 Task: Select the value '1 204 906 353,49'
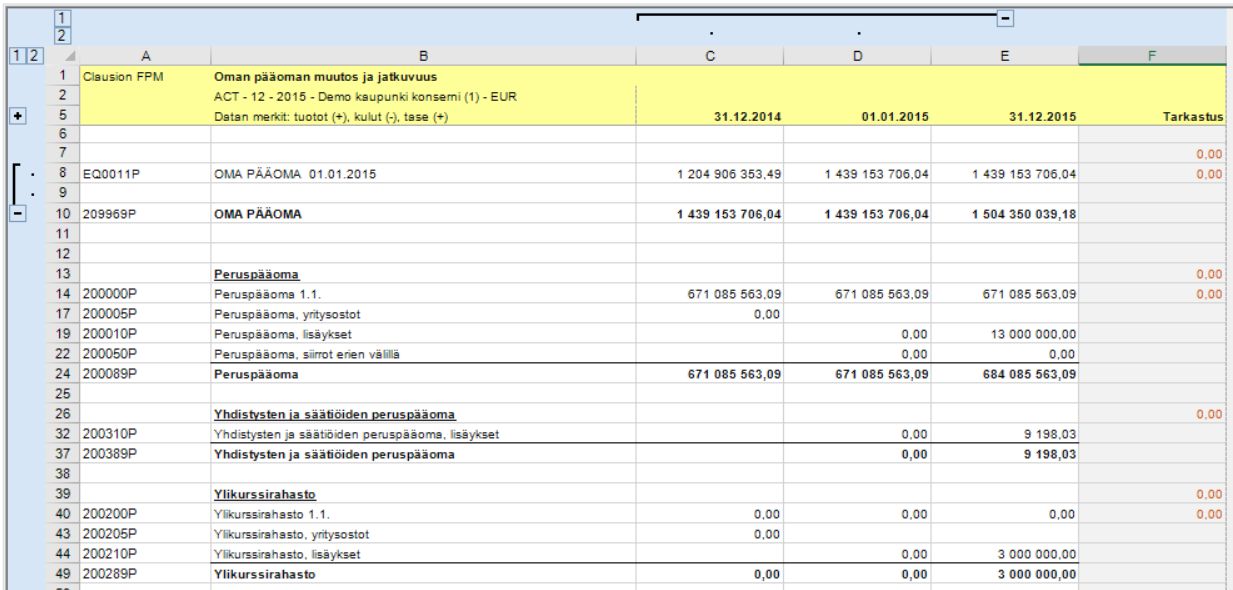[710, 173]
